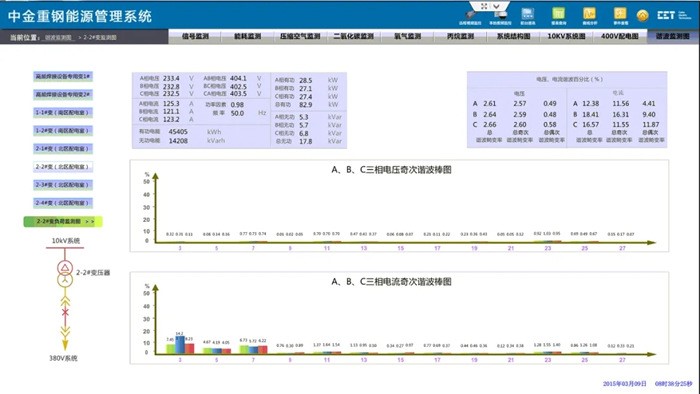Viewport: 700px width, 394px height.
Task: Switch to 丙烷监测 tab
Action: point(460,36)
